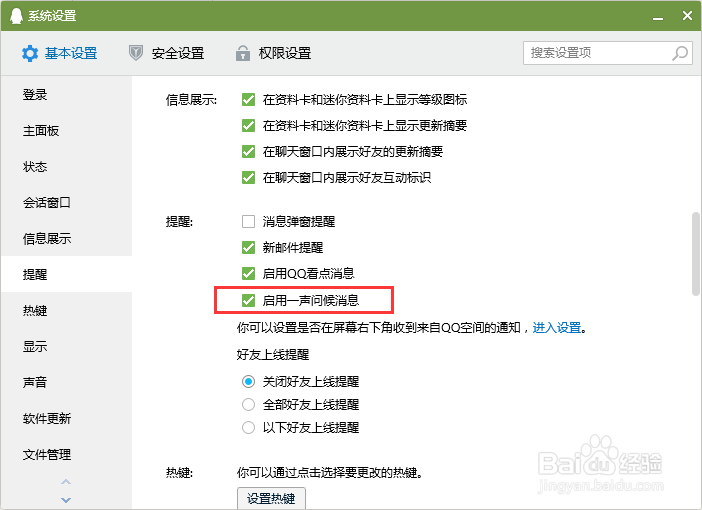Select 关闭好友上线提醒 radio button

coord(248,381)
